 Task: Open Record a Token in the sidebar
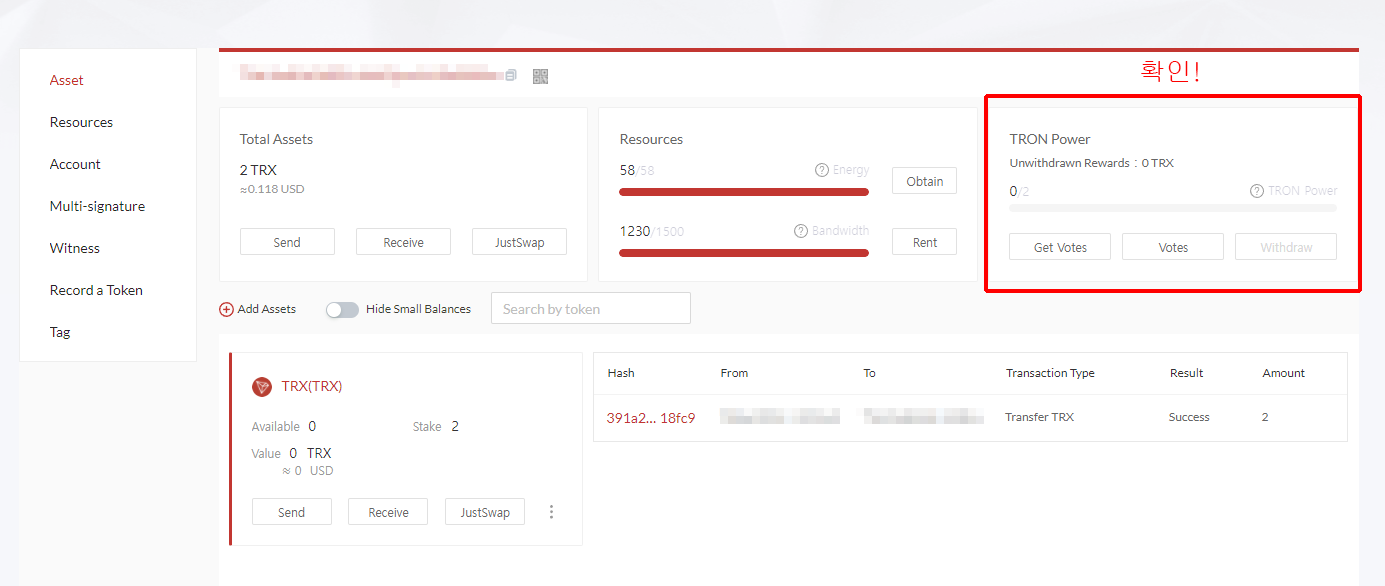pyautogui.click(x=96, y=290)
